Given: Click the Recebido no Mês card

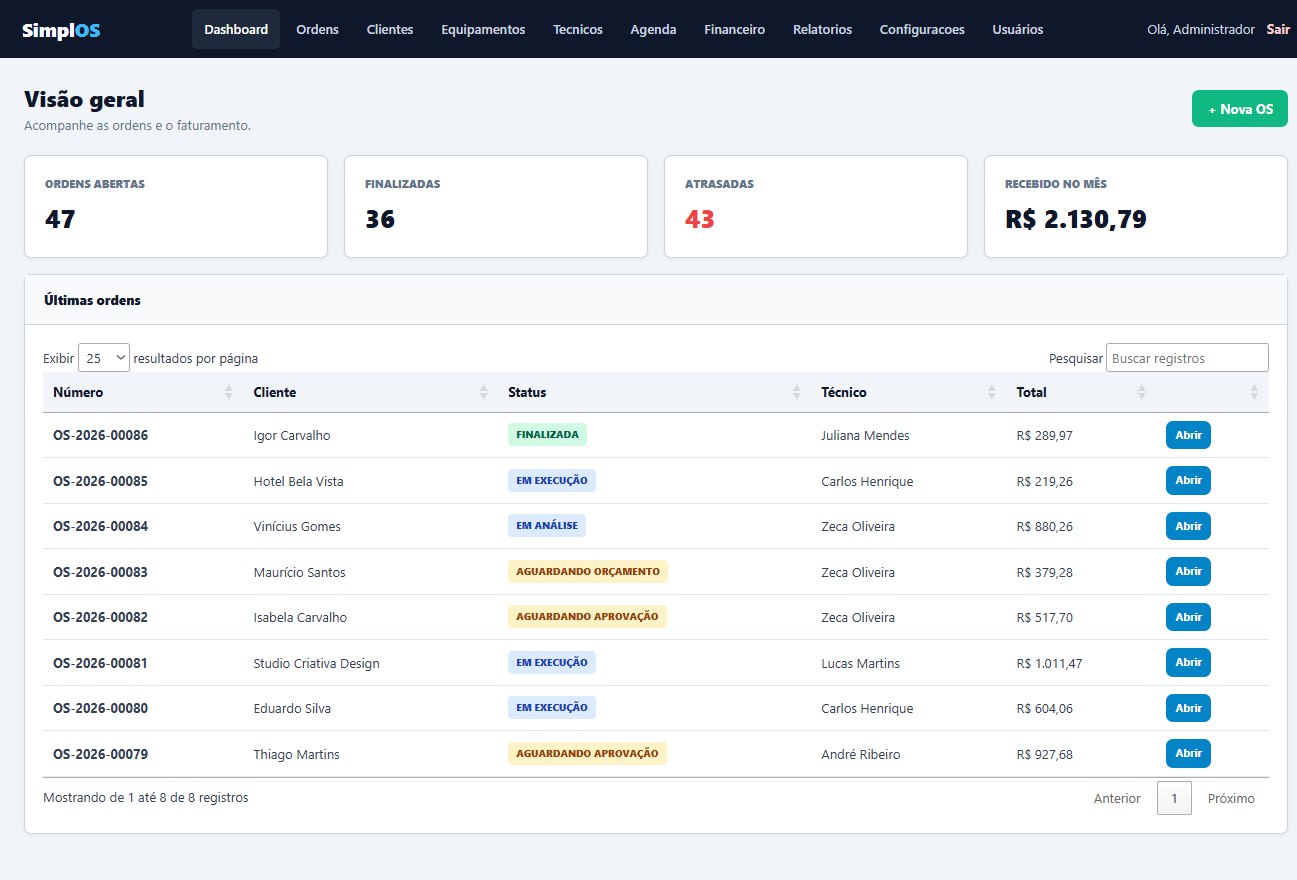Looking at the screenshot, I should [x=1136, y=206].
